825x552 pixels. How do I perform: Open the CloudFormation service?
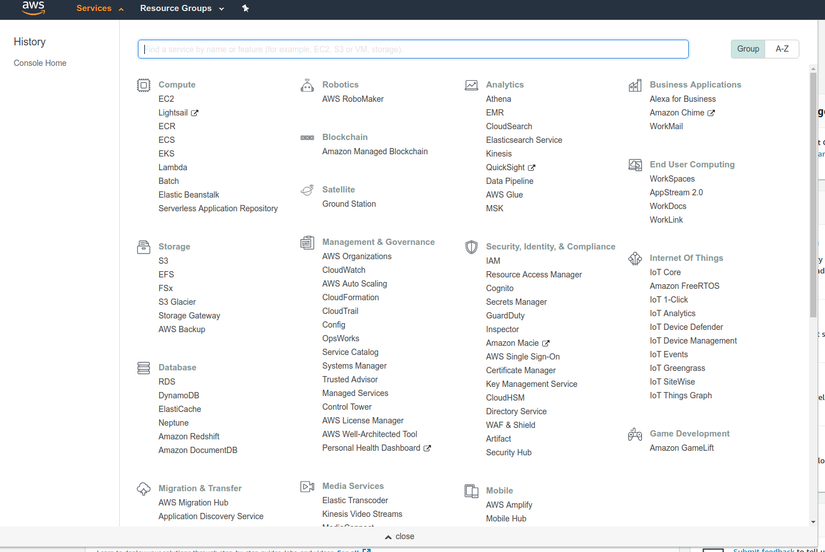point(350,297)
